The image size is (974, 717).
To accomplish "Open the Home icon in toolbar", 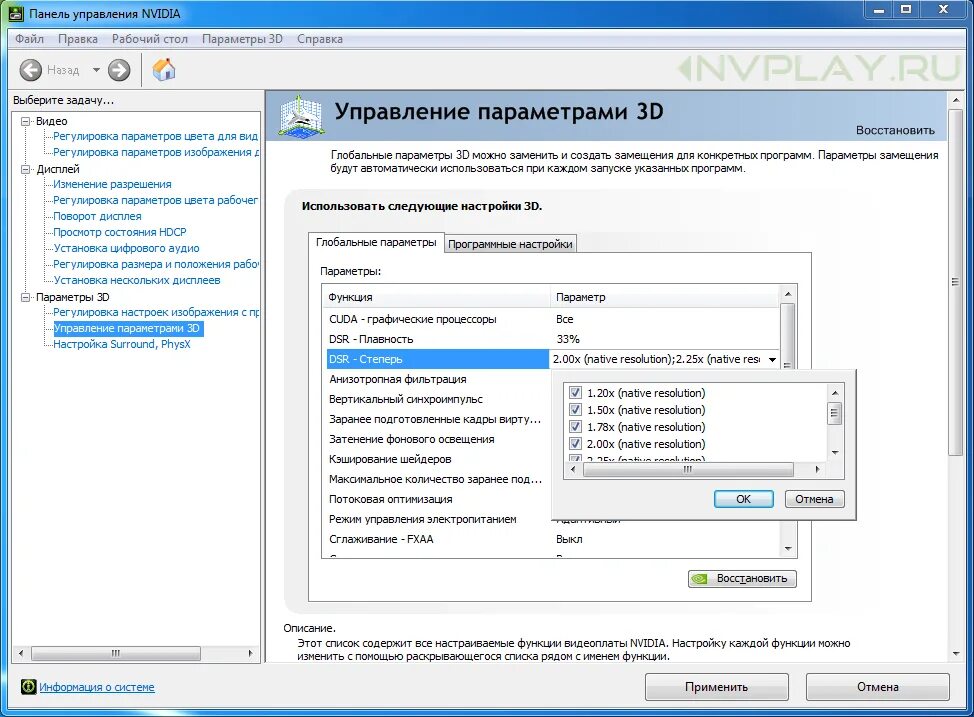I will pos(164,70).
